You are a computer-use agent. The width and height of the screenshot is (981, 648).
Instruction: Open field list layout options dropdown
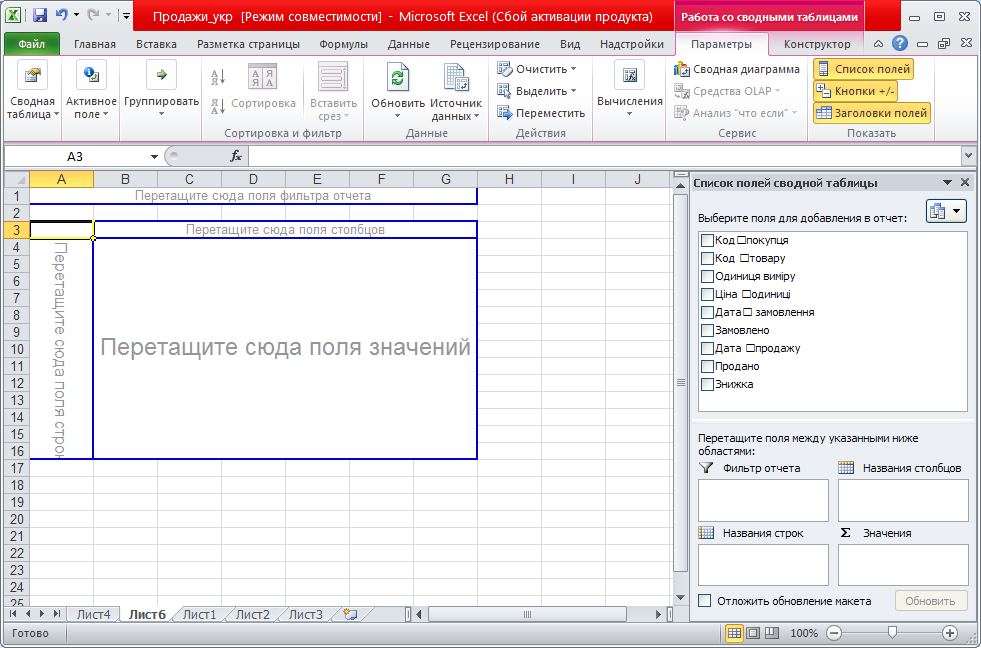946,211
